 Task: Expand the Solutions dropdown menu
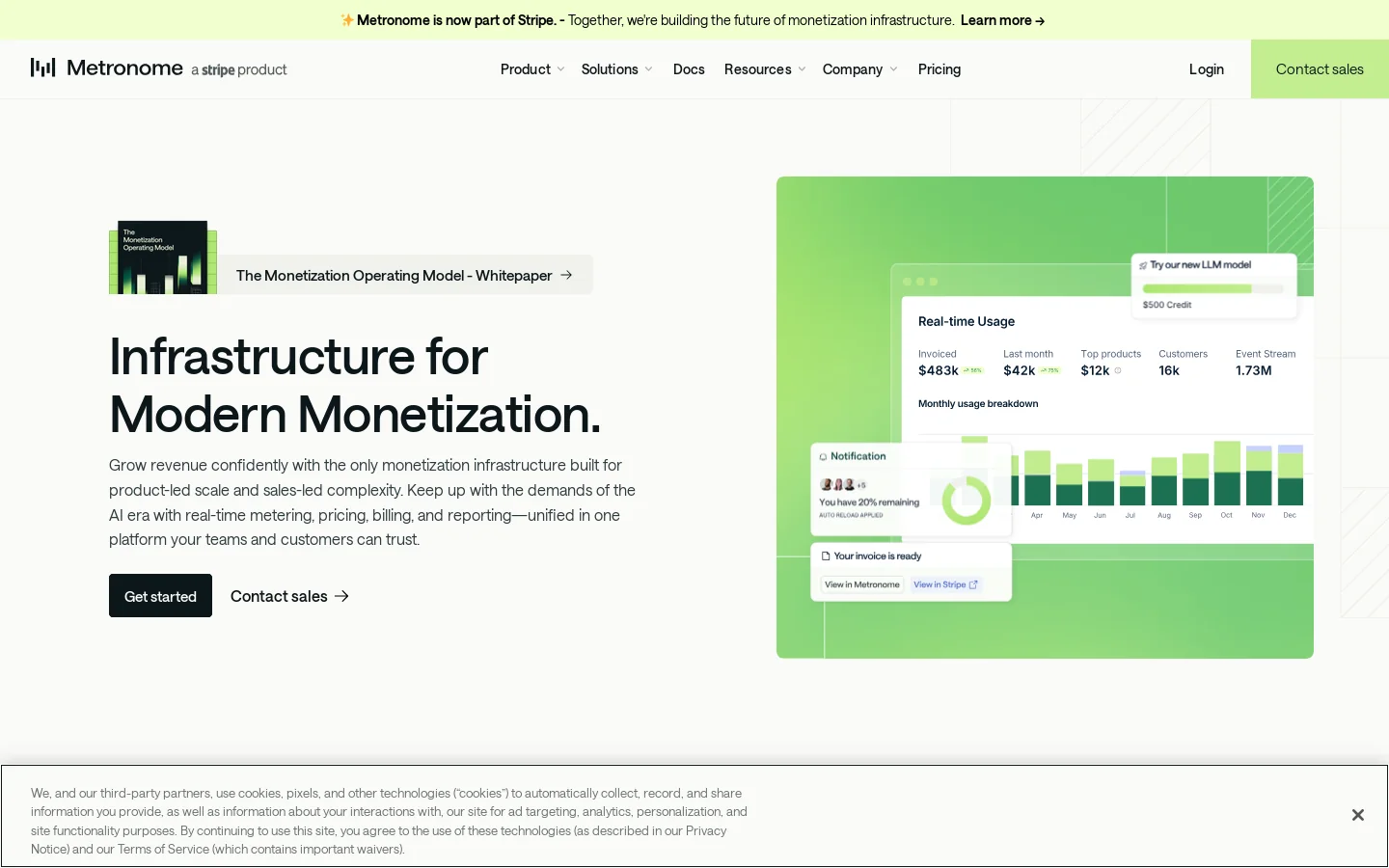tap(617, 69)
